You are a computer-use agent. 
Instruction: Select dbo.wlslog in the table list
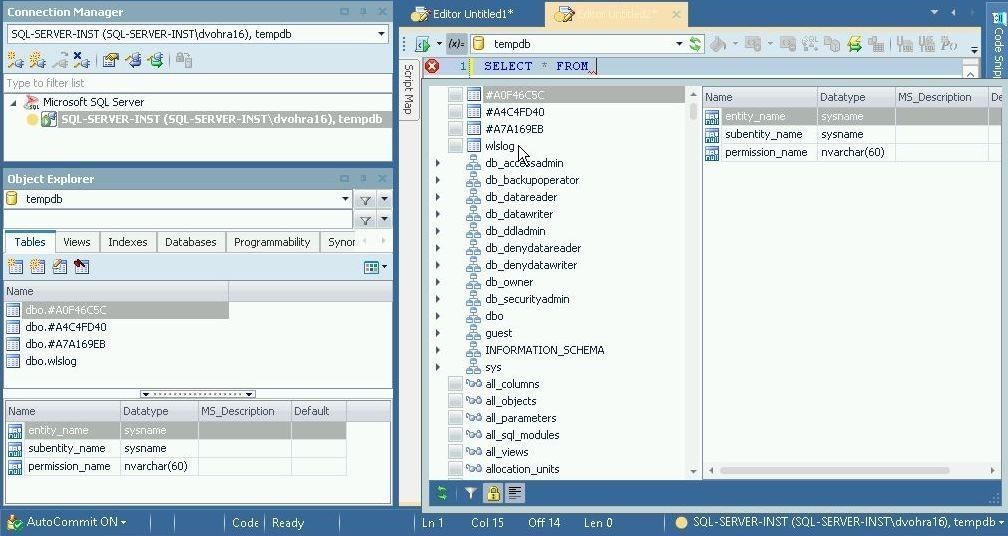51,361
